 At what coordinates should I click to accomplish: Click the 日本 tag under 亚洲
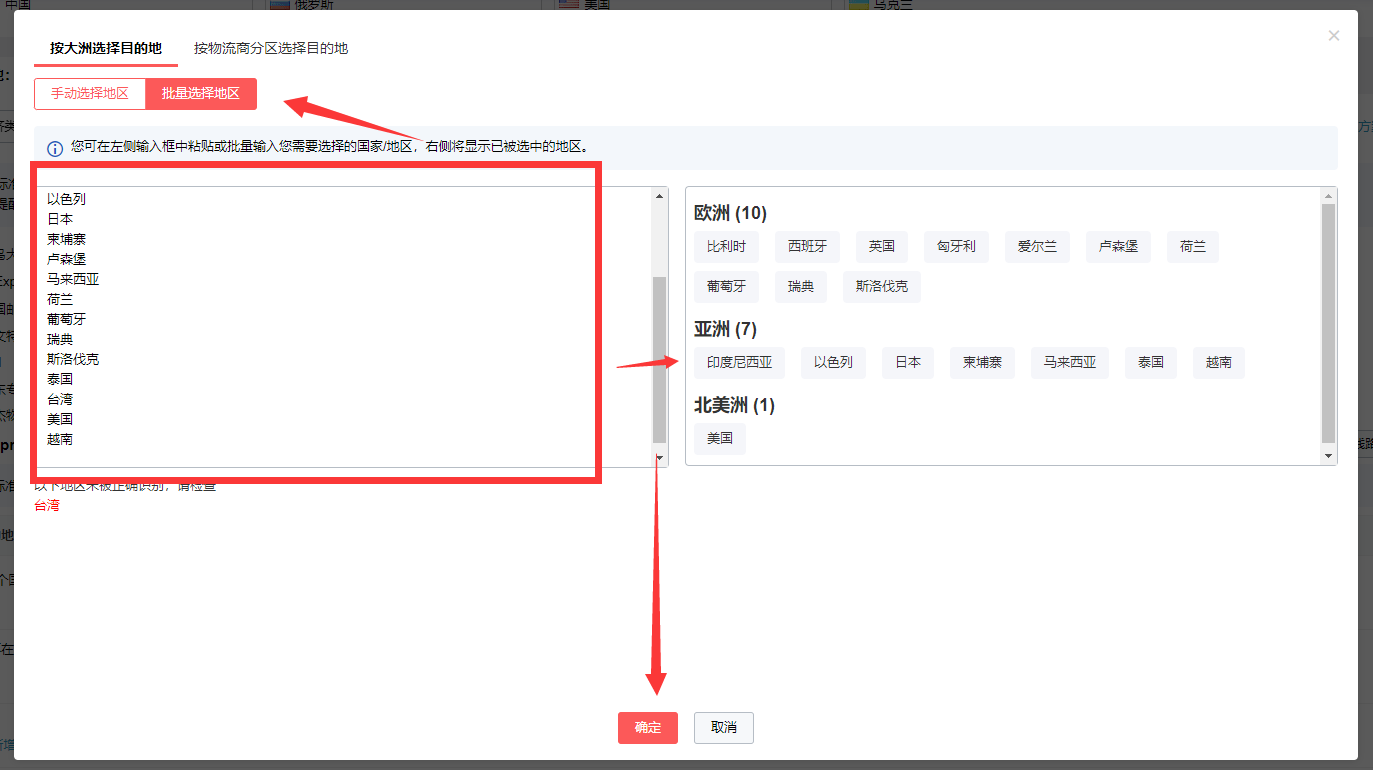point(908,362)
